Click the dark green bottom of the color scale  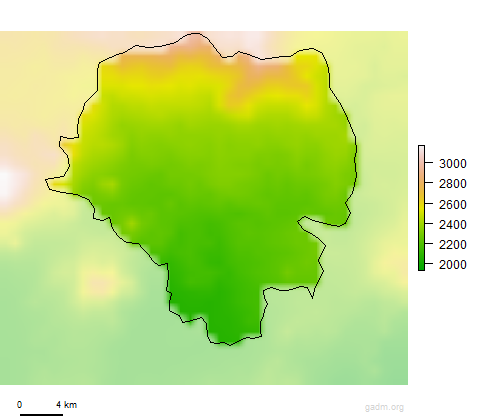pos(421,266)
